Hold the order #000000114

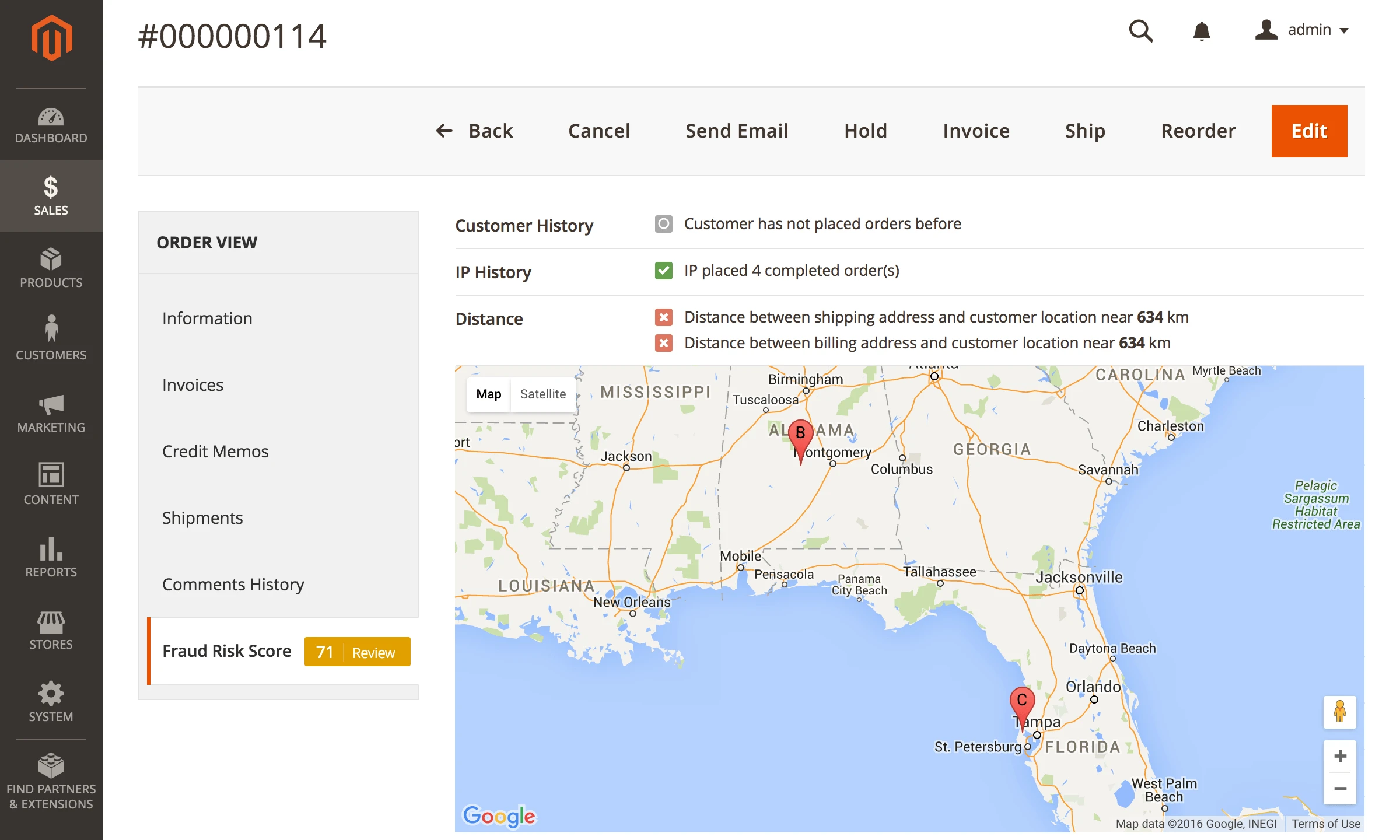click(x=866, y=131)
